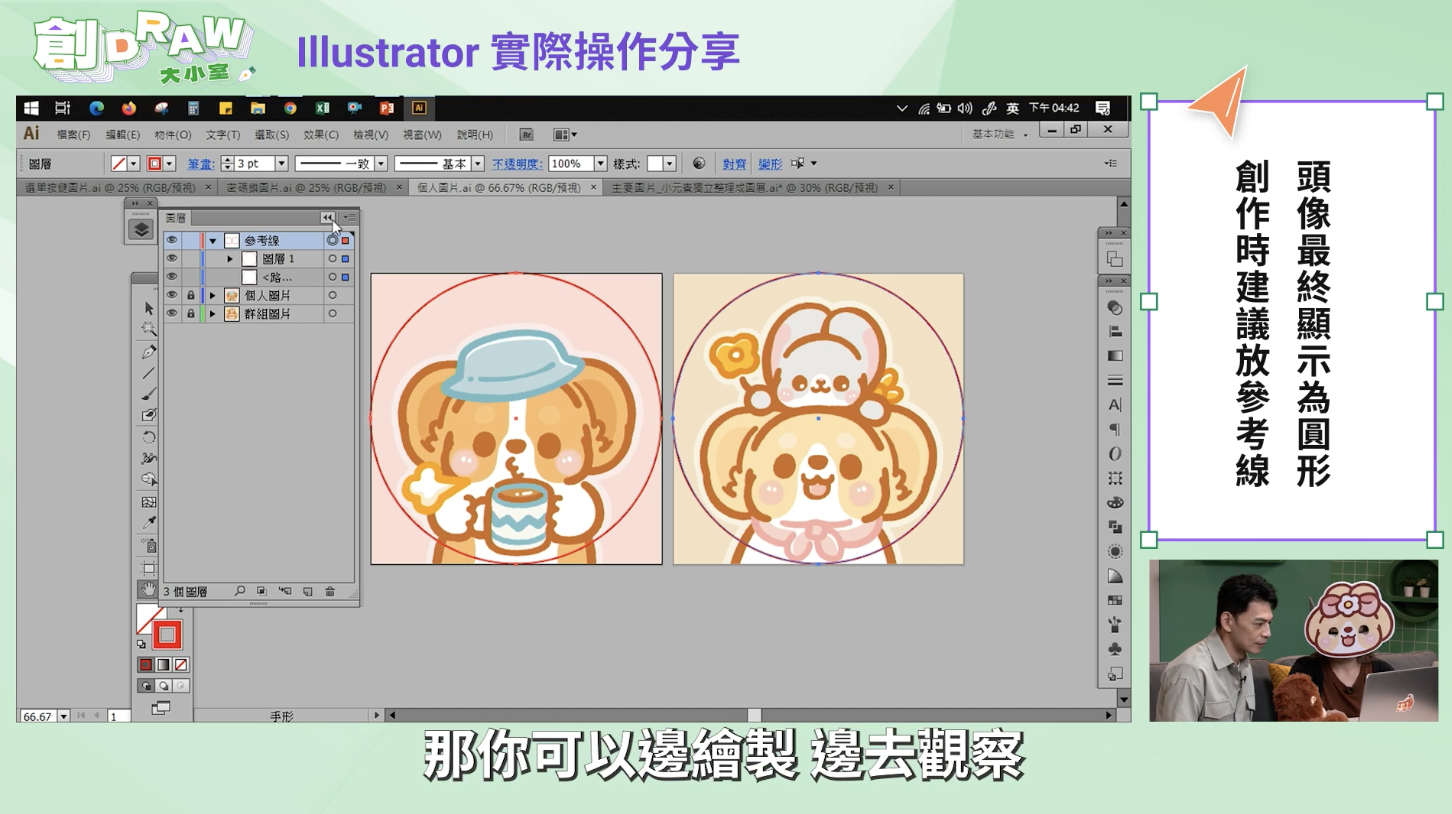The image size is (1452, 814).
Task: Open Excel from the Windows taskbar
Action: [322, 108]
